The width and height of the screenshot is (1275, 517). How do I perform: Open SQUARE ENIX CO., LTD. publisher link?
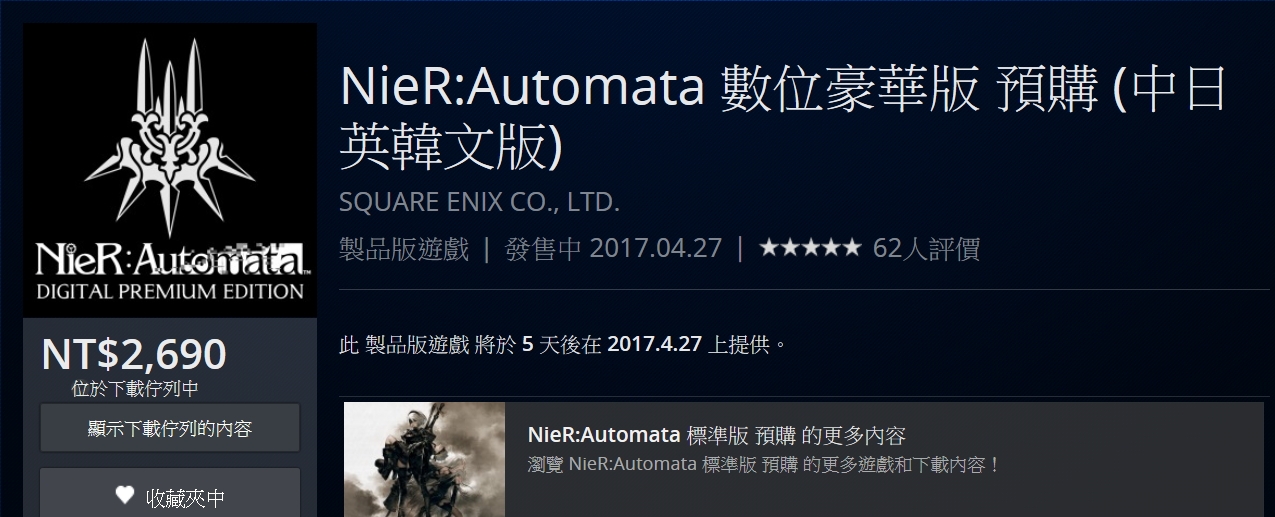coord(480,203)
